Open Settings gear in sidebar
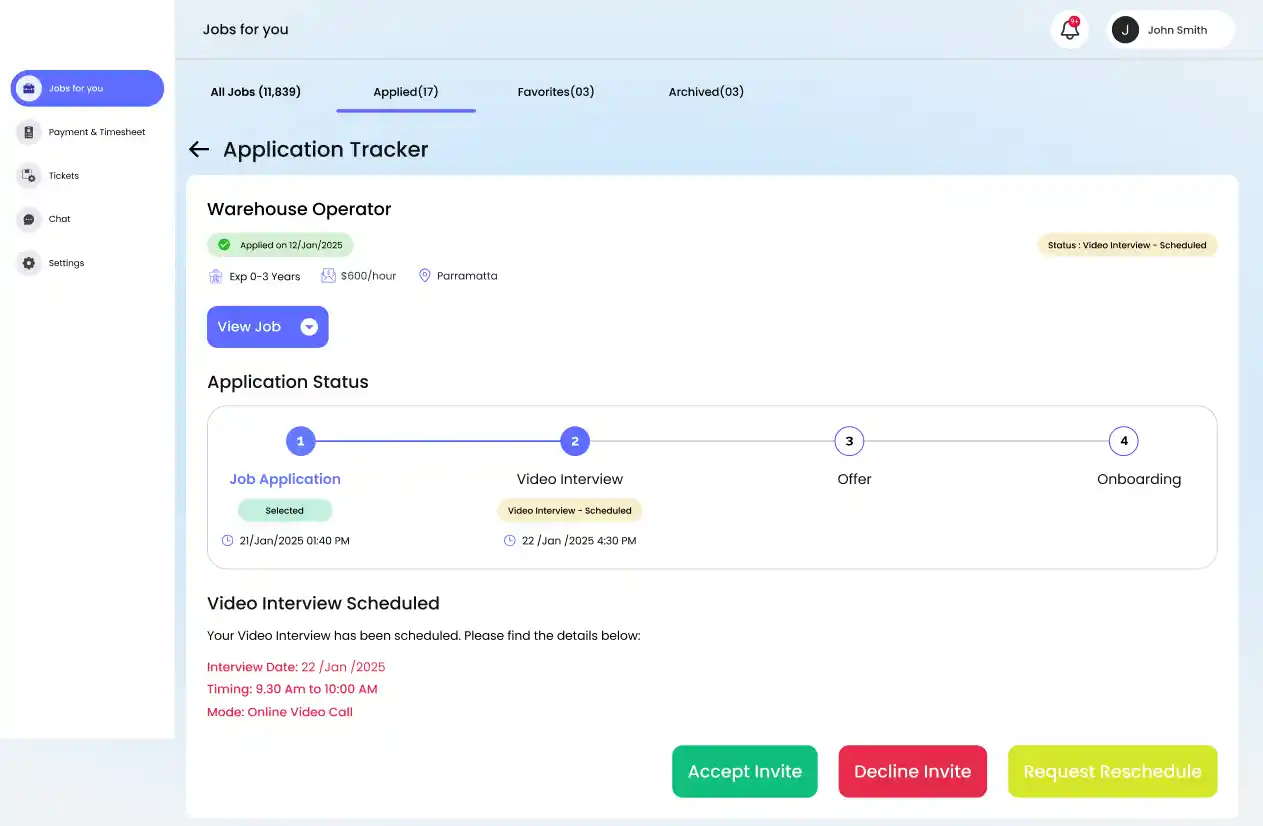Screen dimensions: 1263x826 pyautogui.click(x=29, y=263)
